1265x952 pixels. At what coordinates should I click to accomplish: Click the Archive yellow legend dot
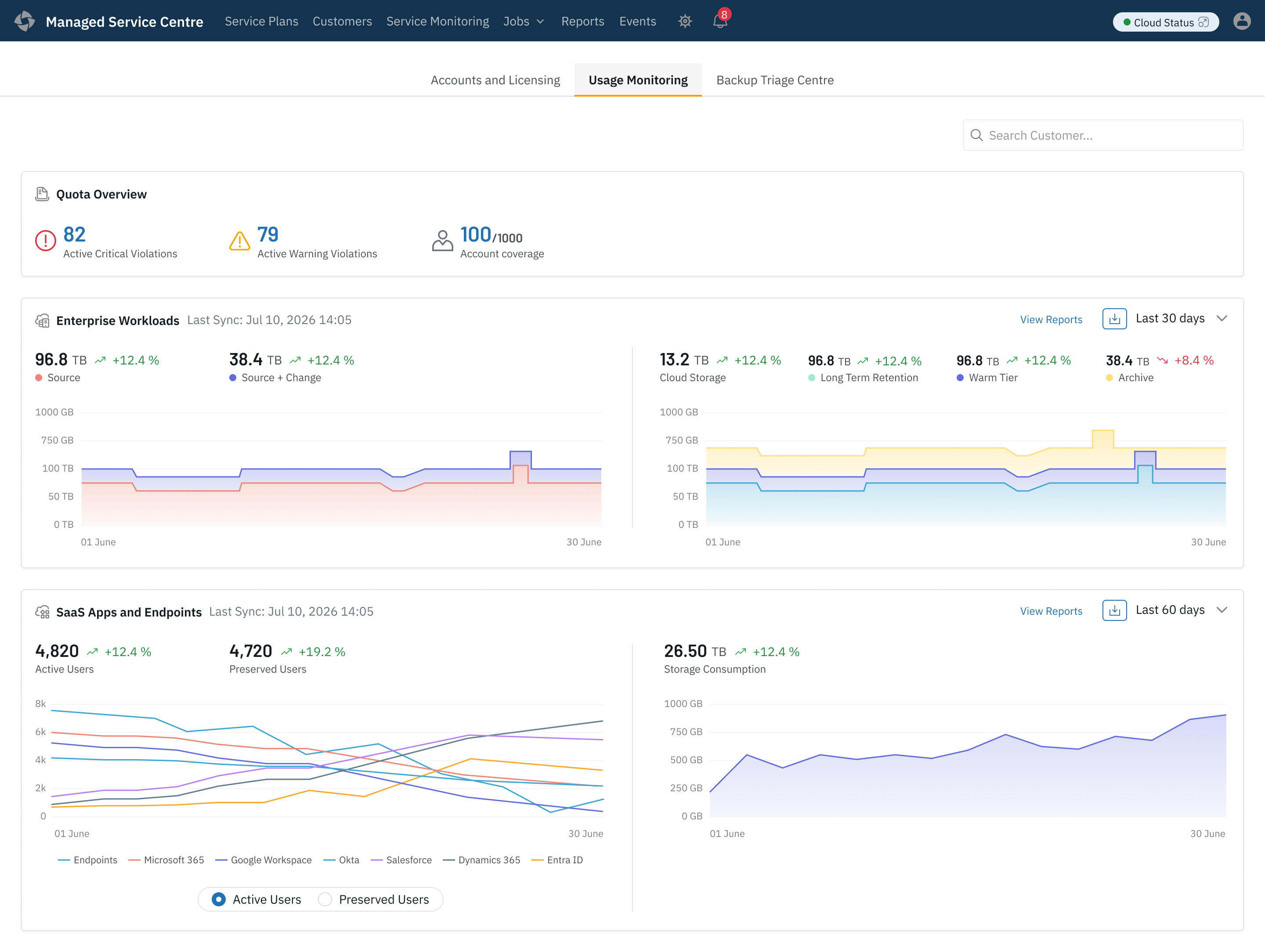[1110, 378]
